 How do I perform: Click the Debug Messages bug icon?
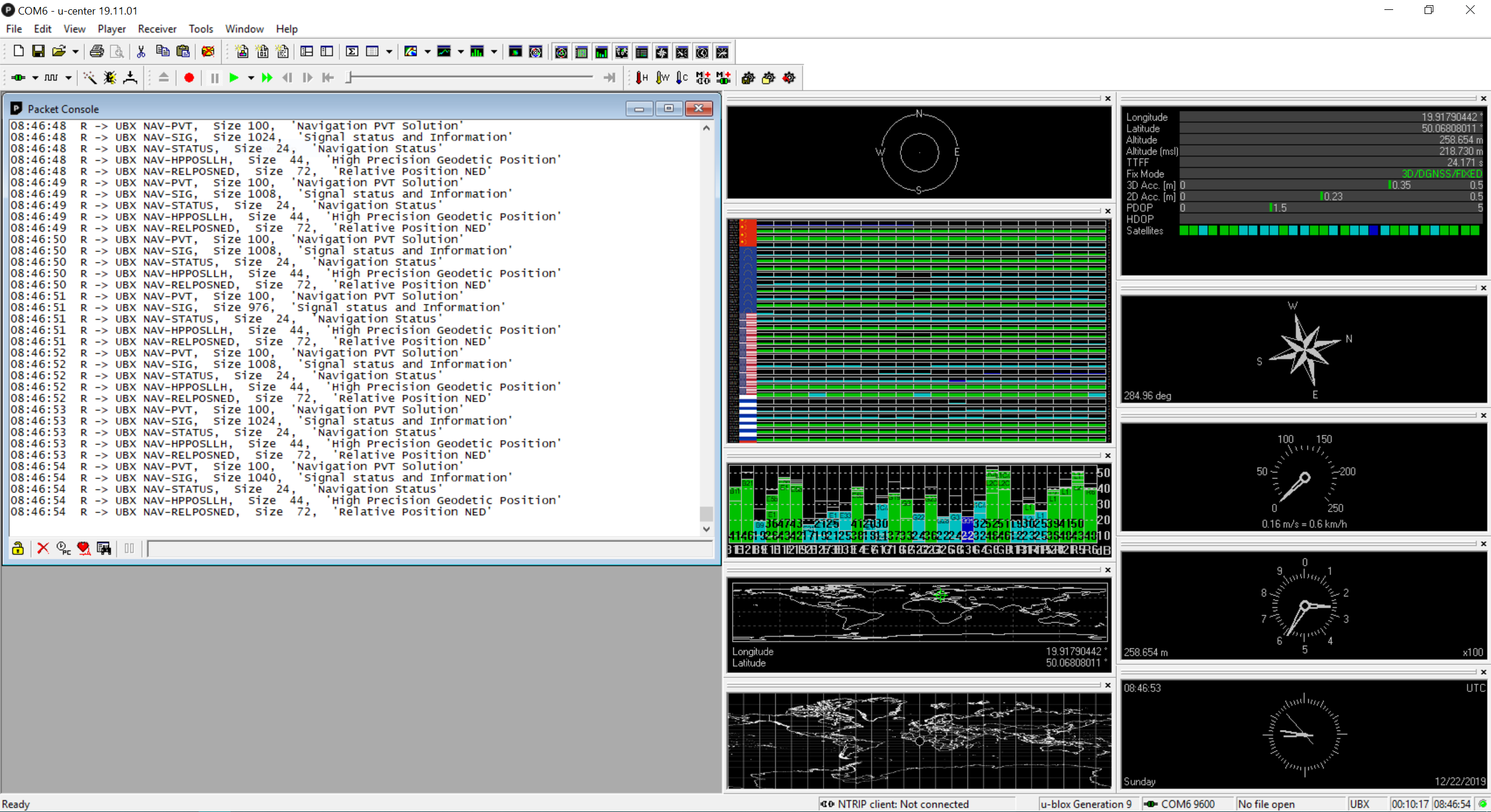coord(110,77)
